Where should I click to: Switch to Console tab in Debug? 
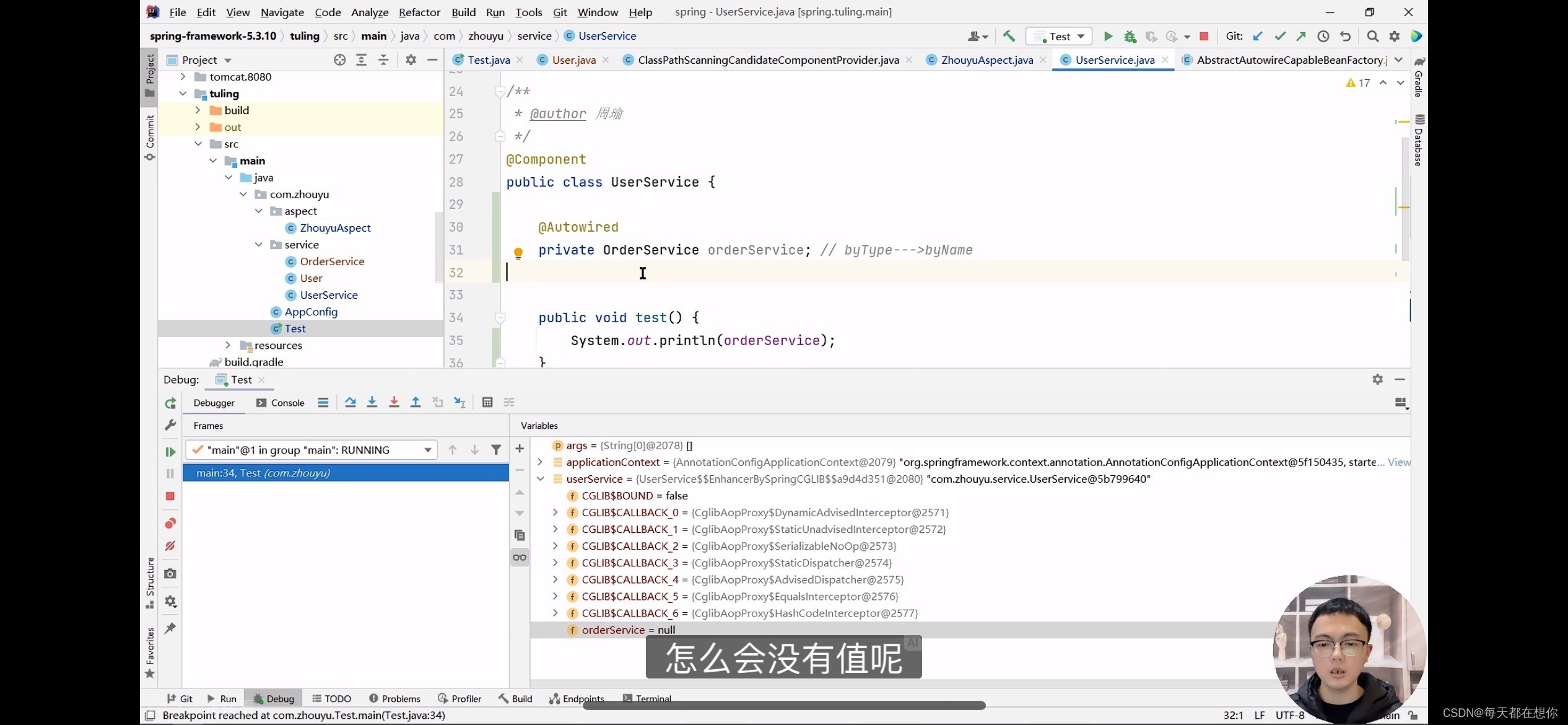pos(281,403)
